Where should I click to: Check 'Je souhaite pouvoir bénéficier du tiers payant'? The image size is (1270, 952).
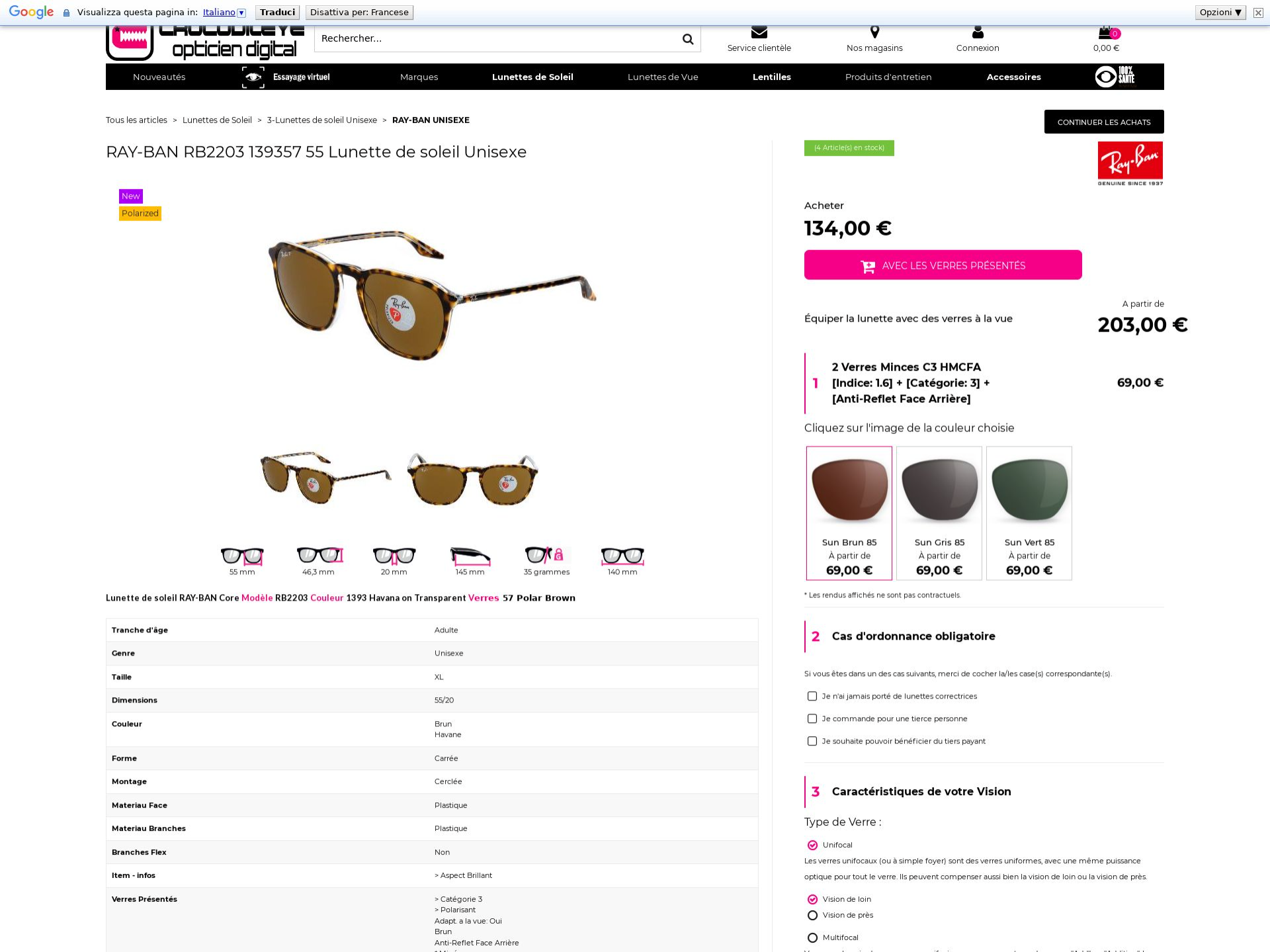pyautogui.click(x=812, y=741)
